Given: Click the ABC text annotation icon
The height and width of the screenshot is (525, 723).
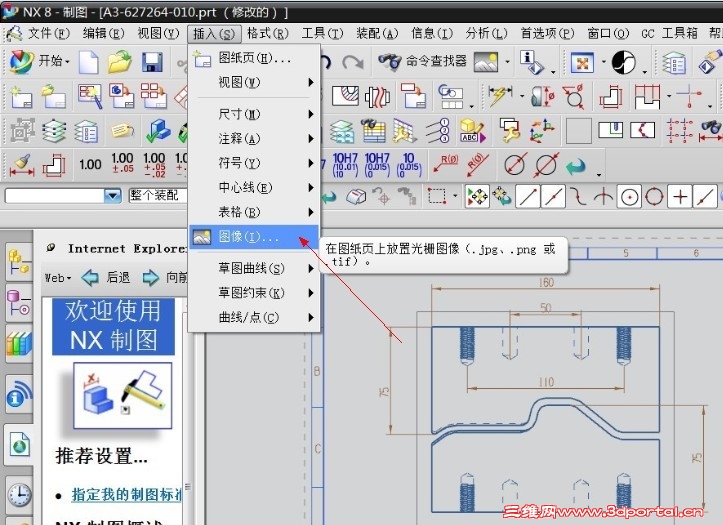Looking at the screenshot, I should click(x=473, y=130).
